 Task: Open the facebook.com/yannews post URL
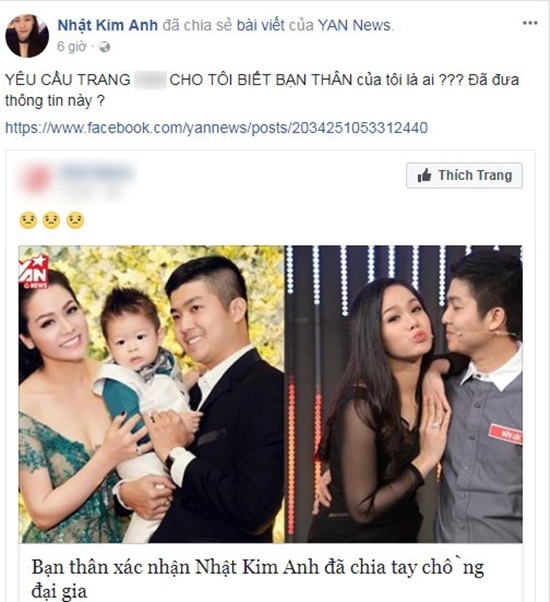coord(216,127)
